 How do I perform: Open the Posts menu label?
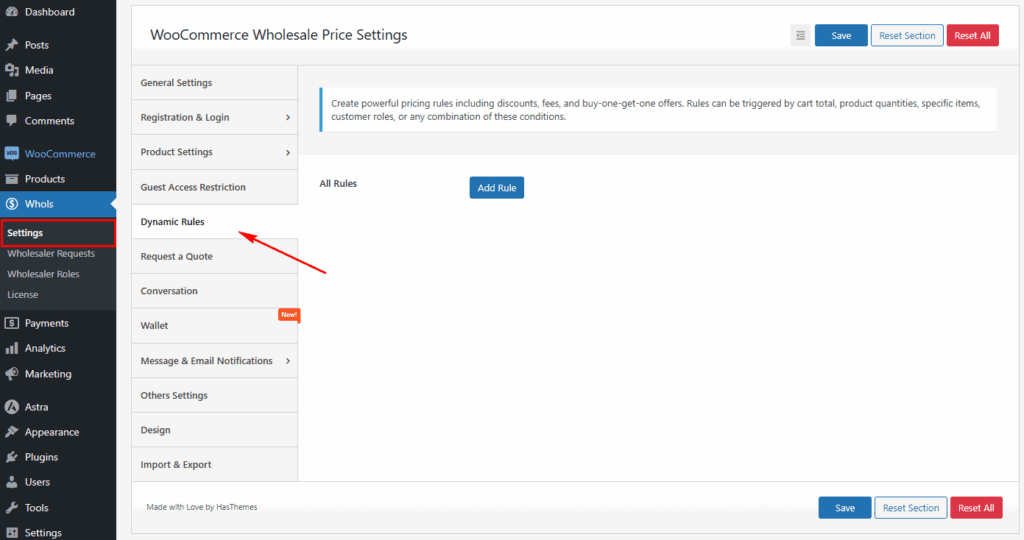click(37, 45)
